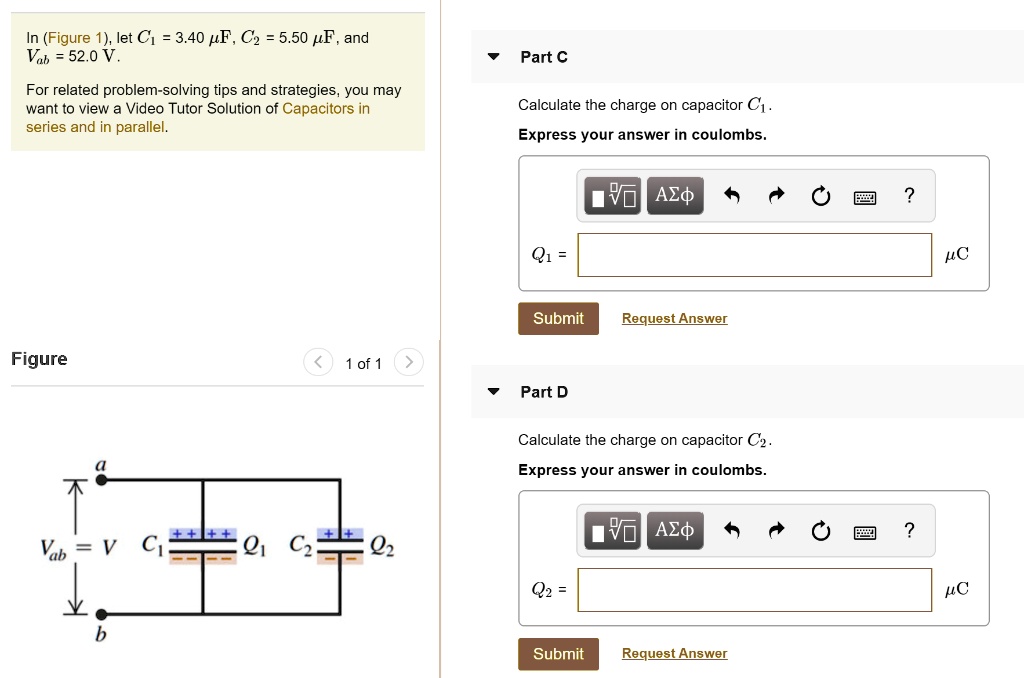This screenshot has width=1024, height=678.
Task: Click the previous figure arrow
Action: pos(318,362)
